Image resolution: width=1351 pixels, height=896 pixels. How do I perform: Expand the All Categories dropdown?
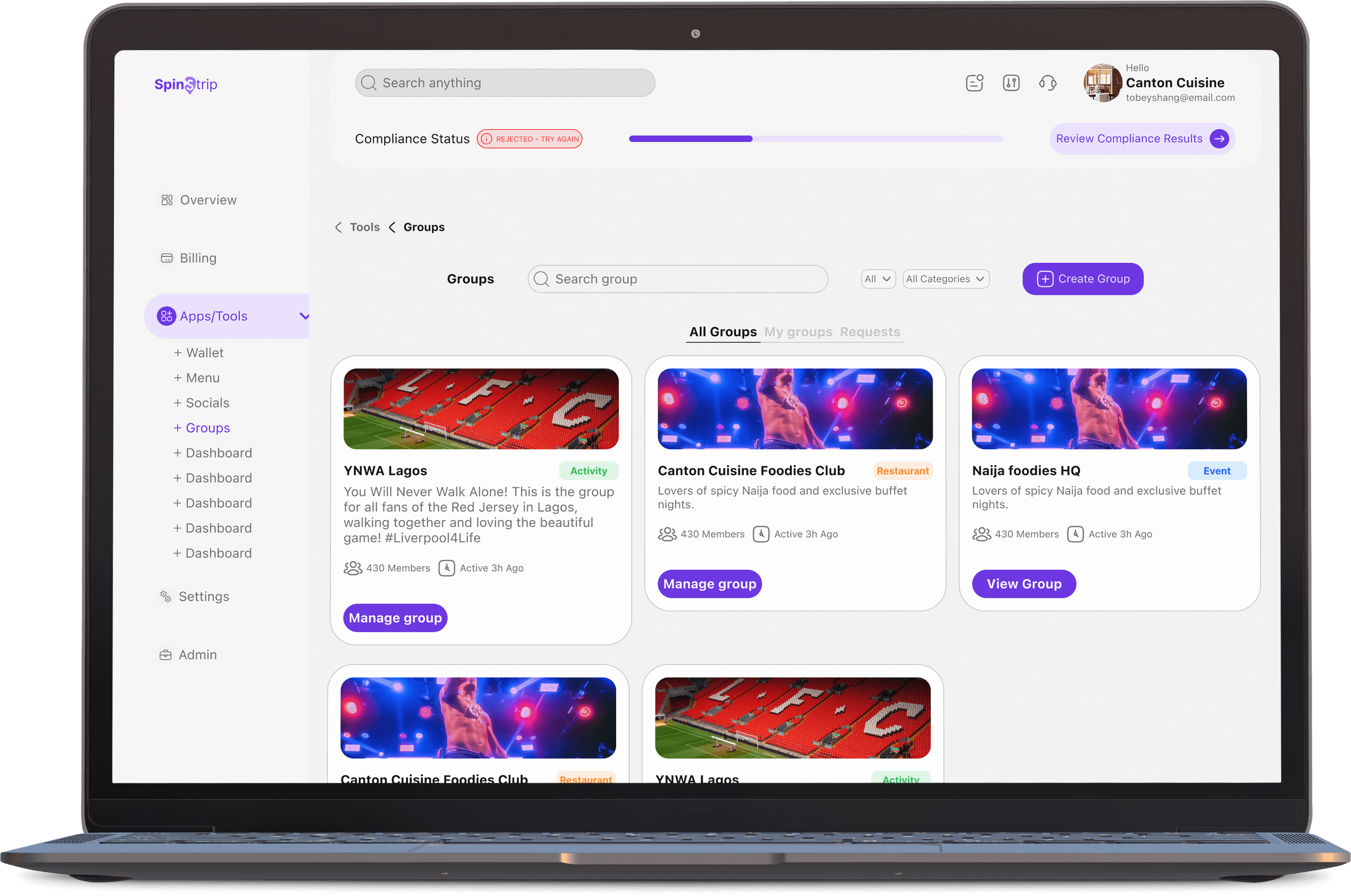click(945, 279)
